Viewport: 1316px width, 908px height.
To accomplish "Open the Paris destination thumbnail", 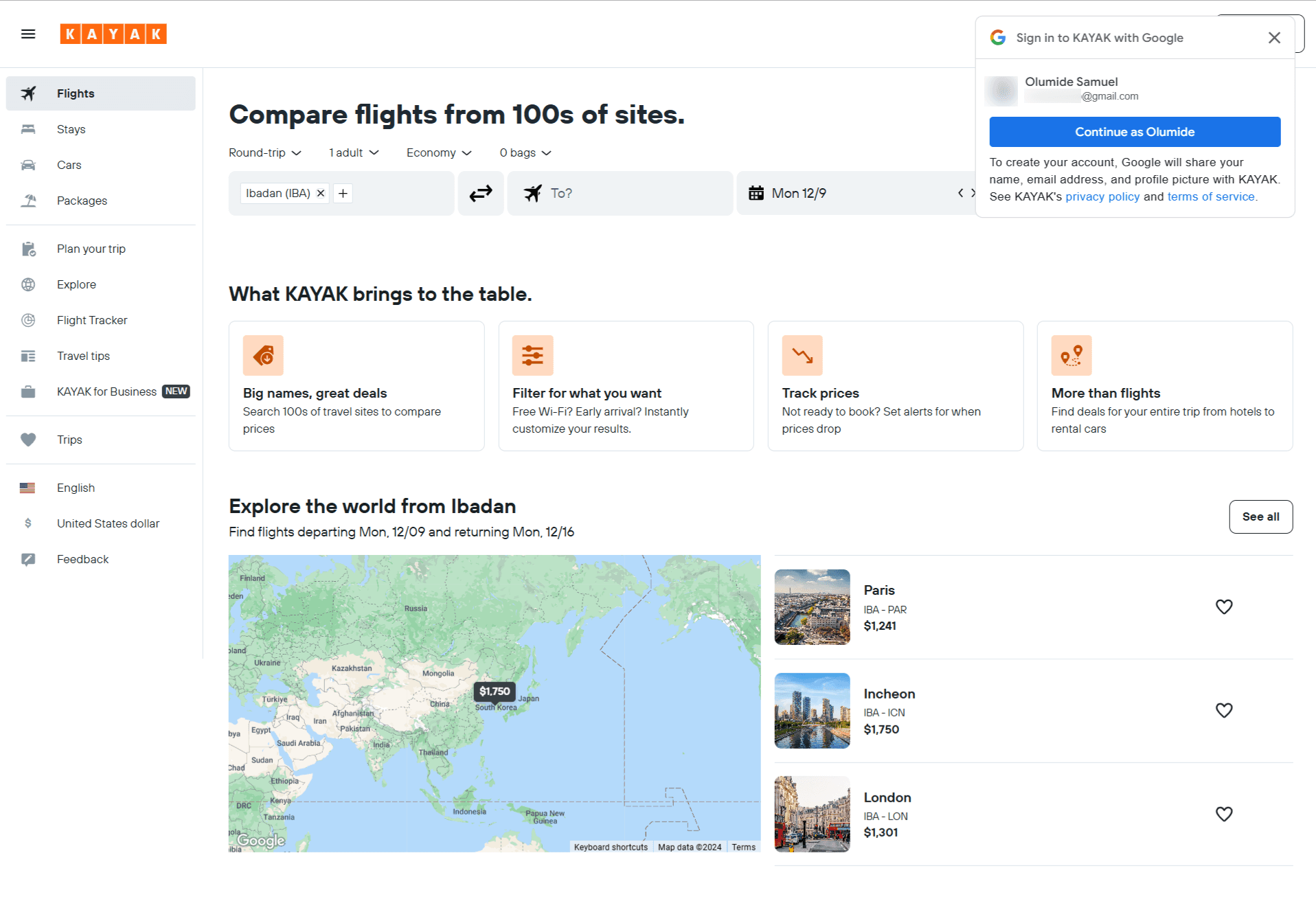I will click(812, 607).
